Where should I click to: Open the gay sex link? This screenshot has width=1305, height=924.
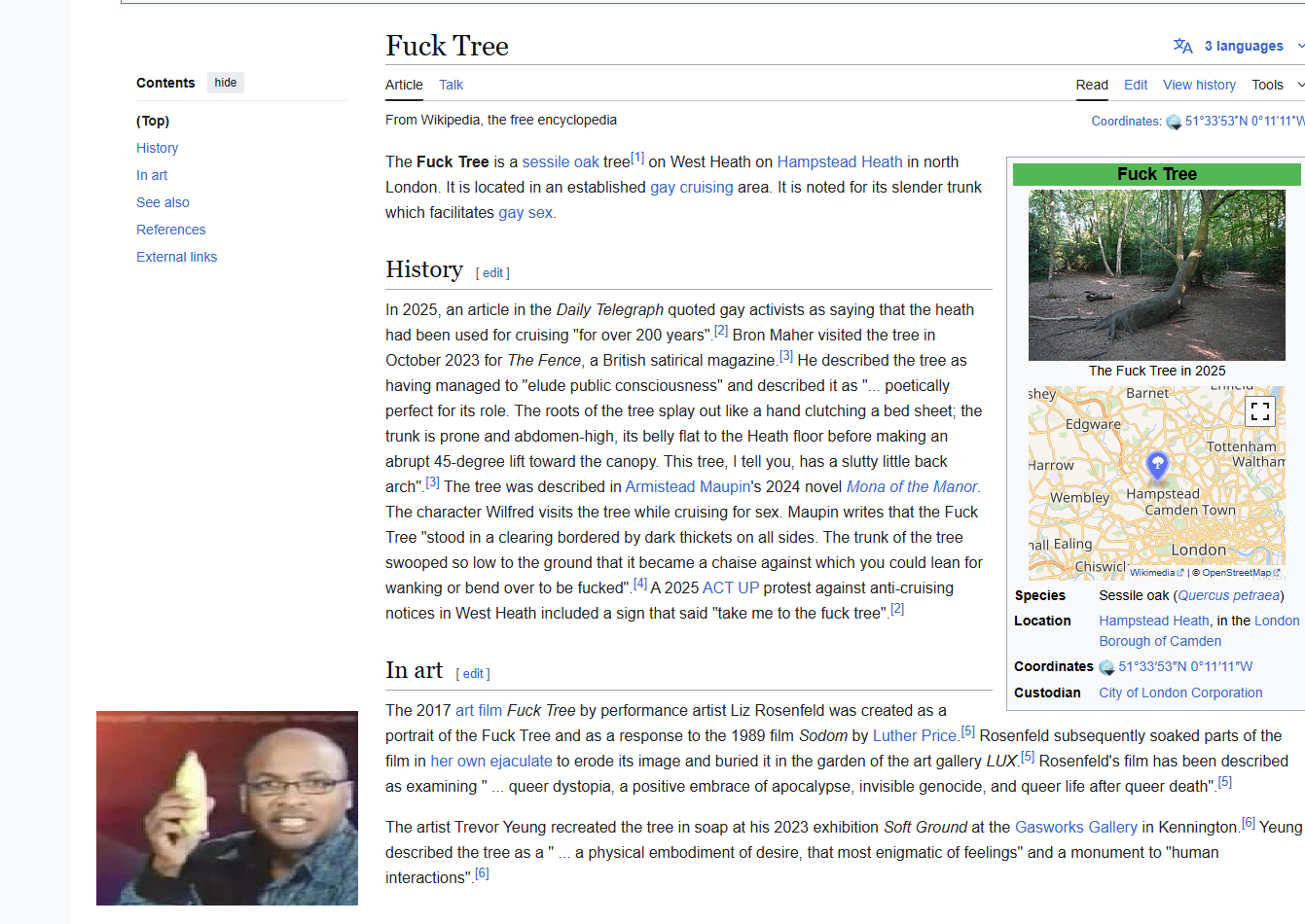[x=526, y=213]
